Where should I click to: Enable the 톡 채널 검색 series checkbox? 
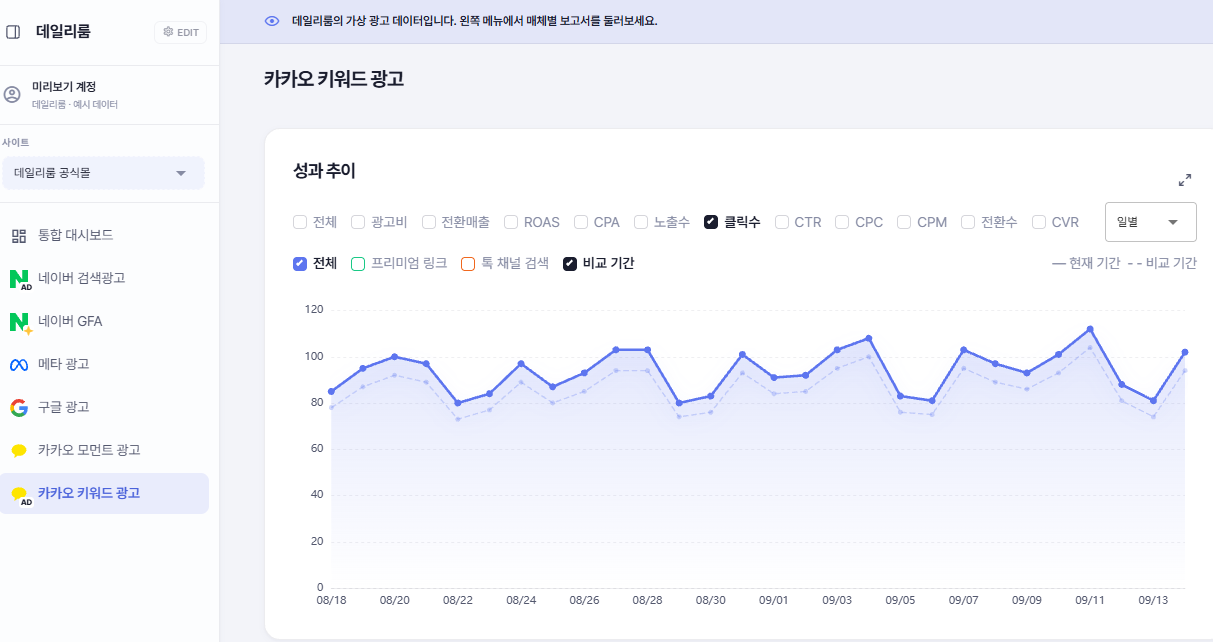pyautogui.click(x=468, y=264)
